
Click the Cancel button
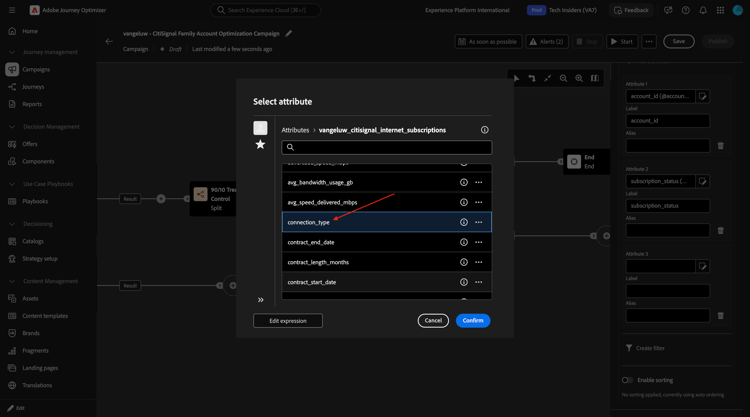pyautogui.click(x=433, y=320)
